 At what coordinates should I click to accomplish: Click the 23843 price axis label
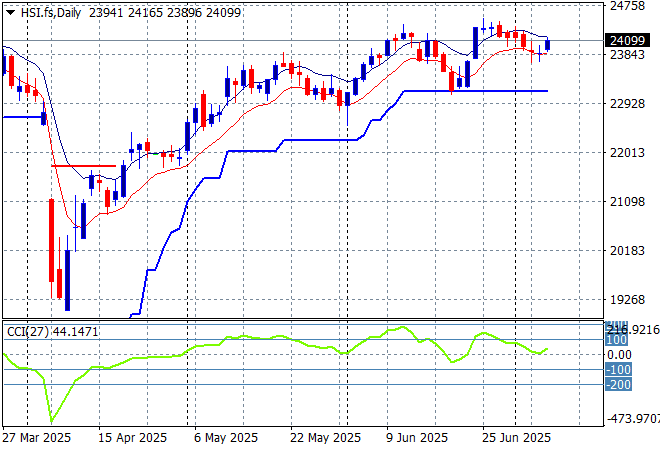[627, 54]
